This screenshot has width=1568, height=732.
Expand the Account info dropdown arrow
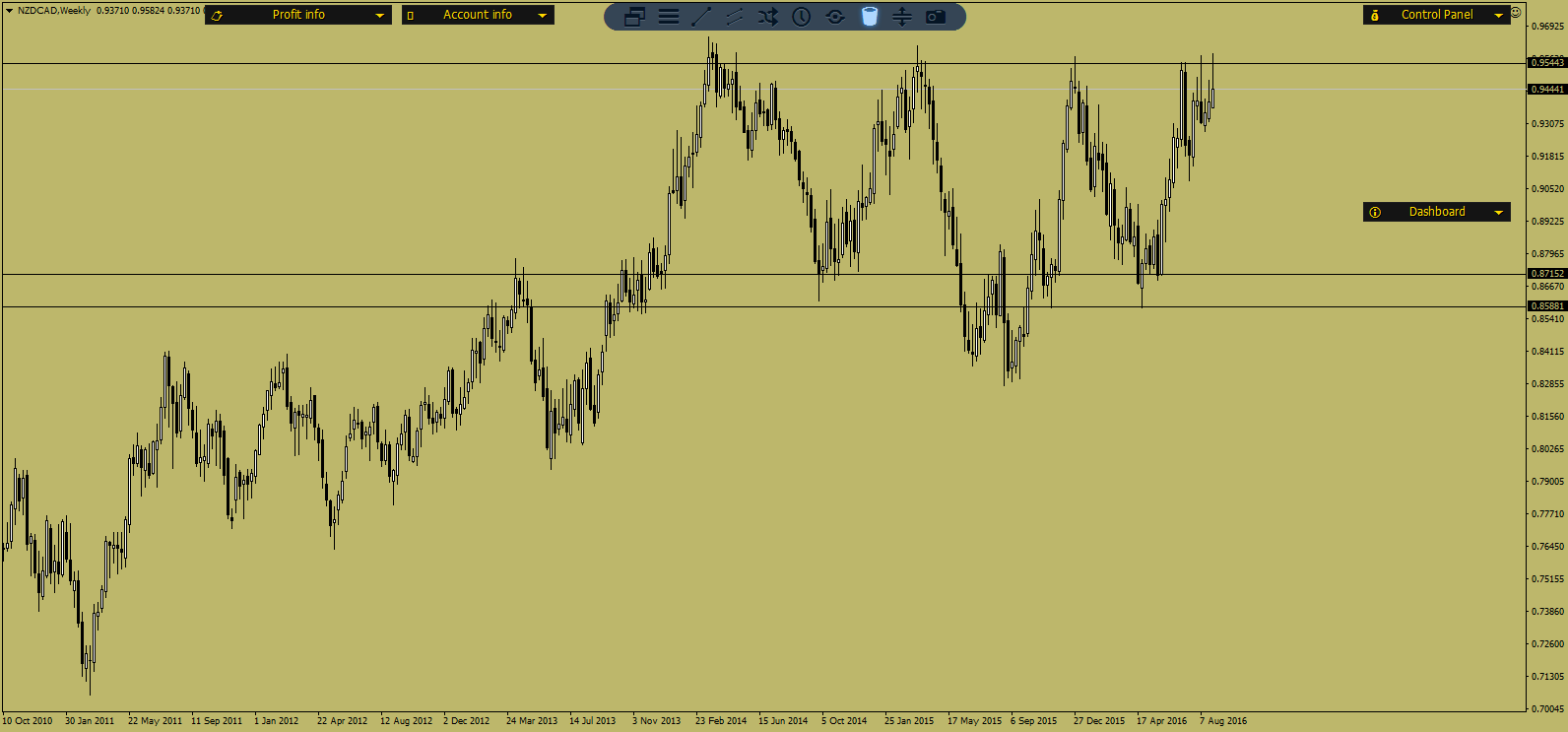click(542, 15)
